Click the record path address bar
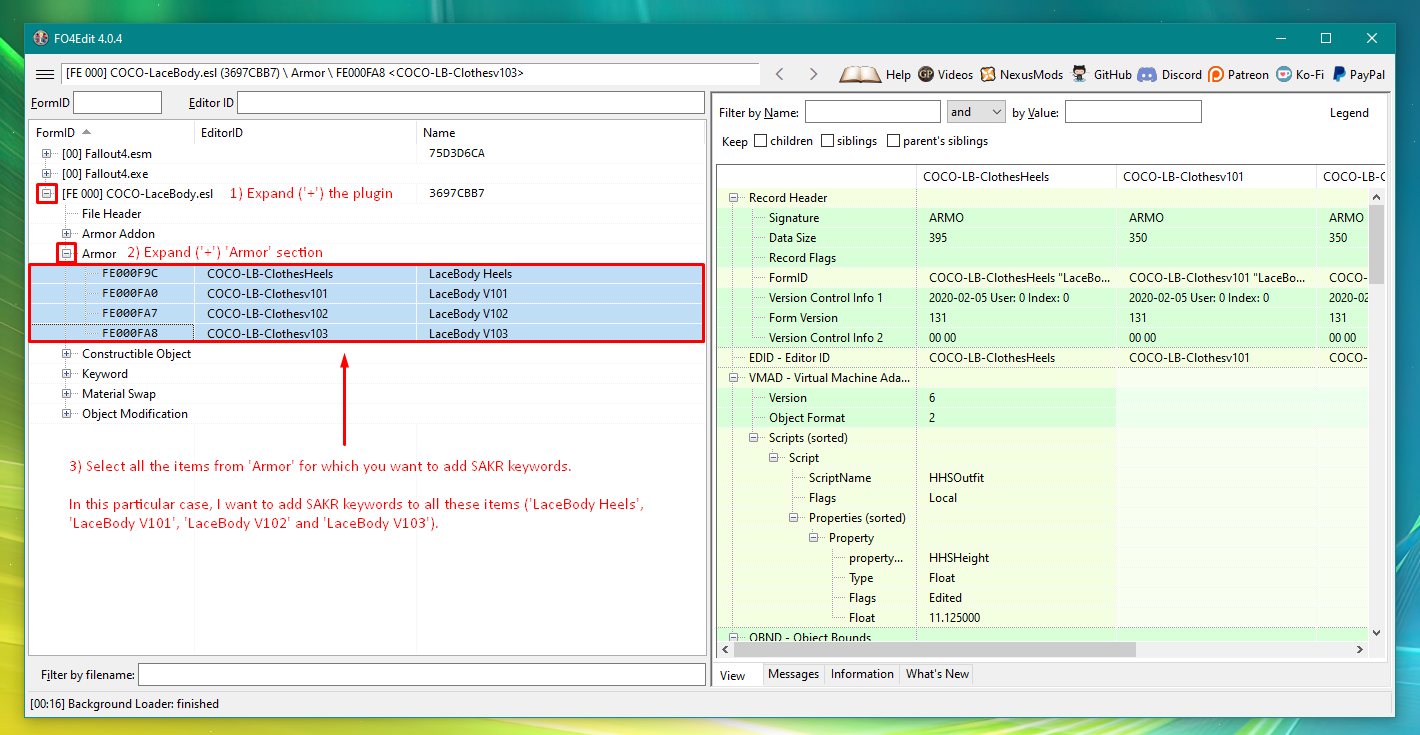This screenshot has height=735, width=1420. 410,74
